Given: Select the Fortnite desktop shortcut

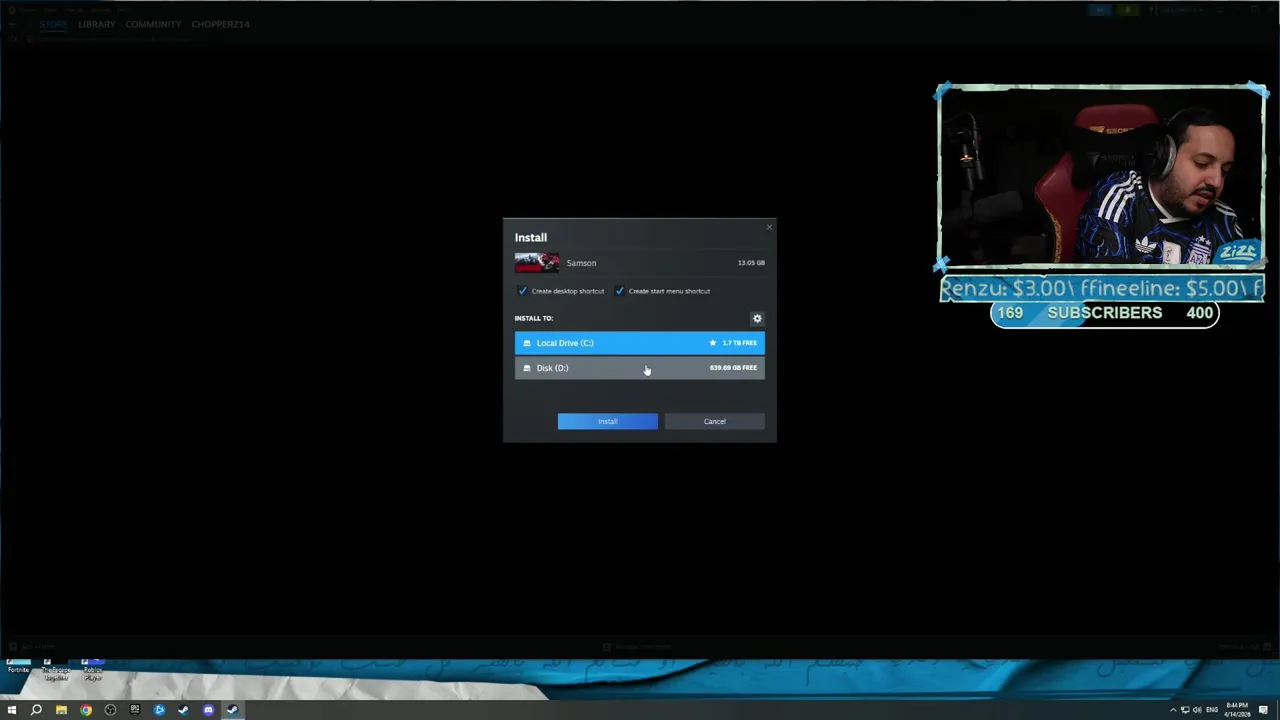Looking at the screenshot, I should (x=18, y=666).
